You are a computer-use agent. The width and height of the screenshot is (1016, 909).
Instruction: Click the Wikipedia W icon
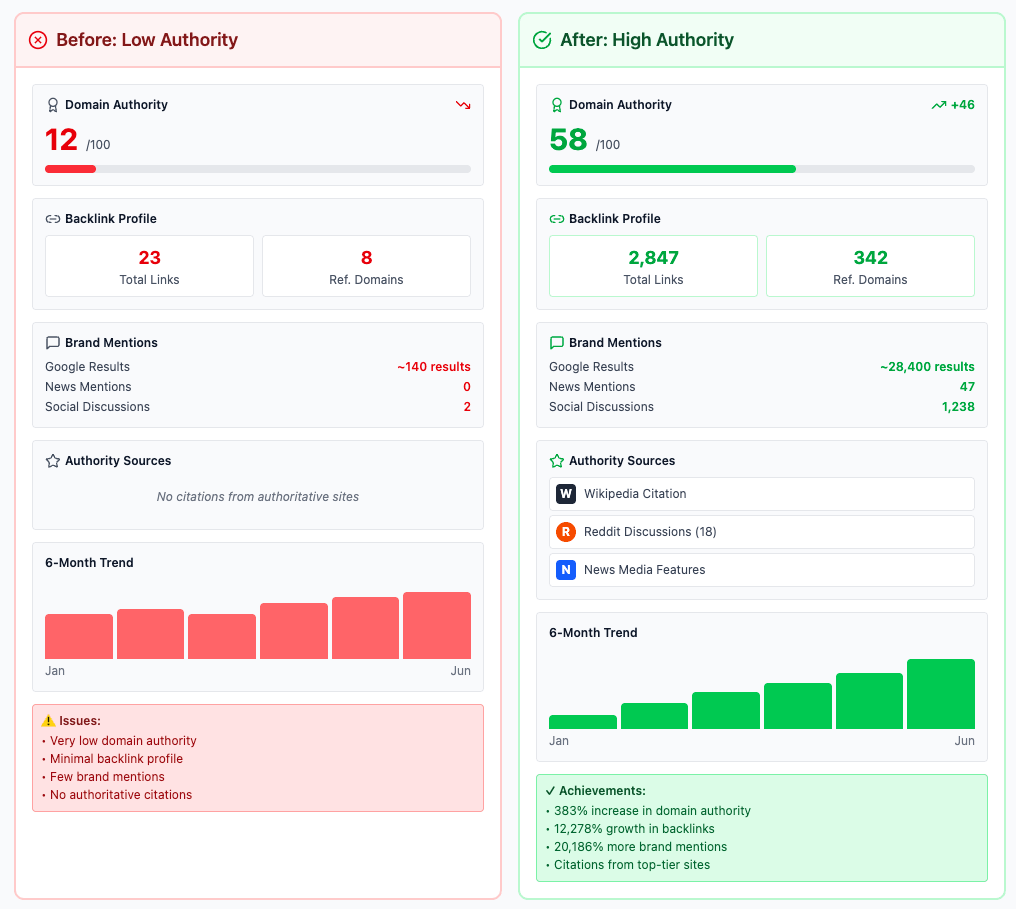coord(566,494)
